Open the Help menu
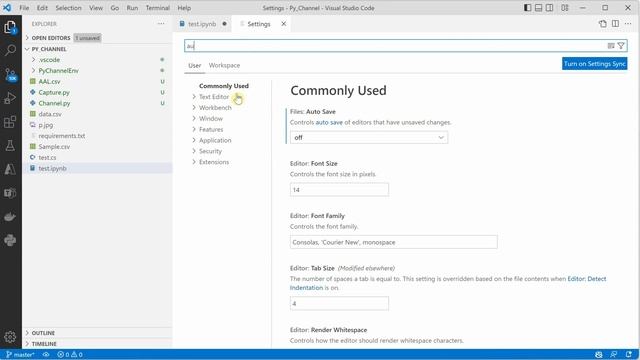 pyautogui.click(x=184, y=8)
